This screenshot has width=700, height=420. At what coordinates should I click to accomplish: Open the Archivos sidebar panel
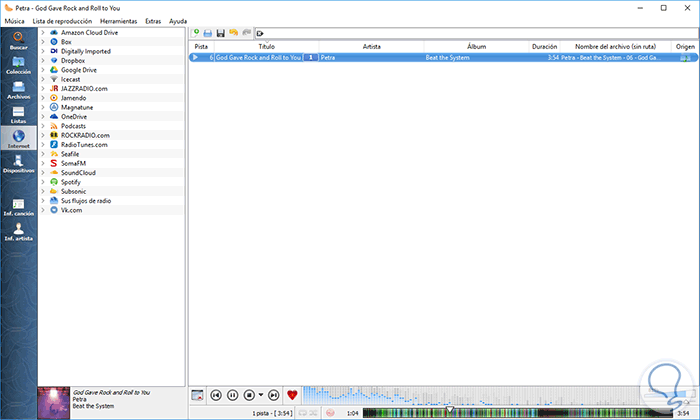(19, 90)
